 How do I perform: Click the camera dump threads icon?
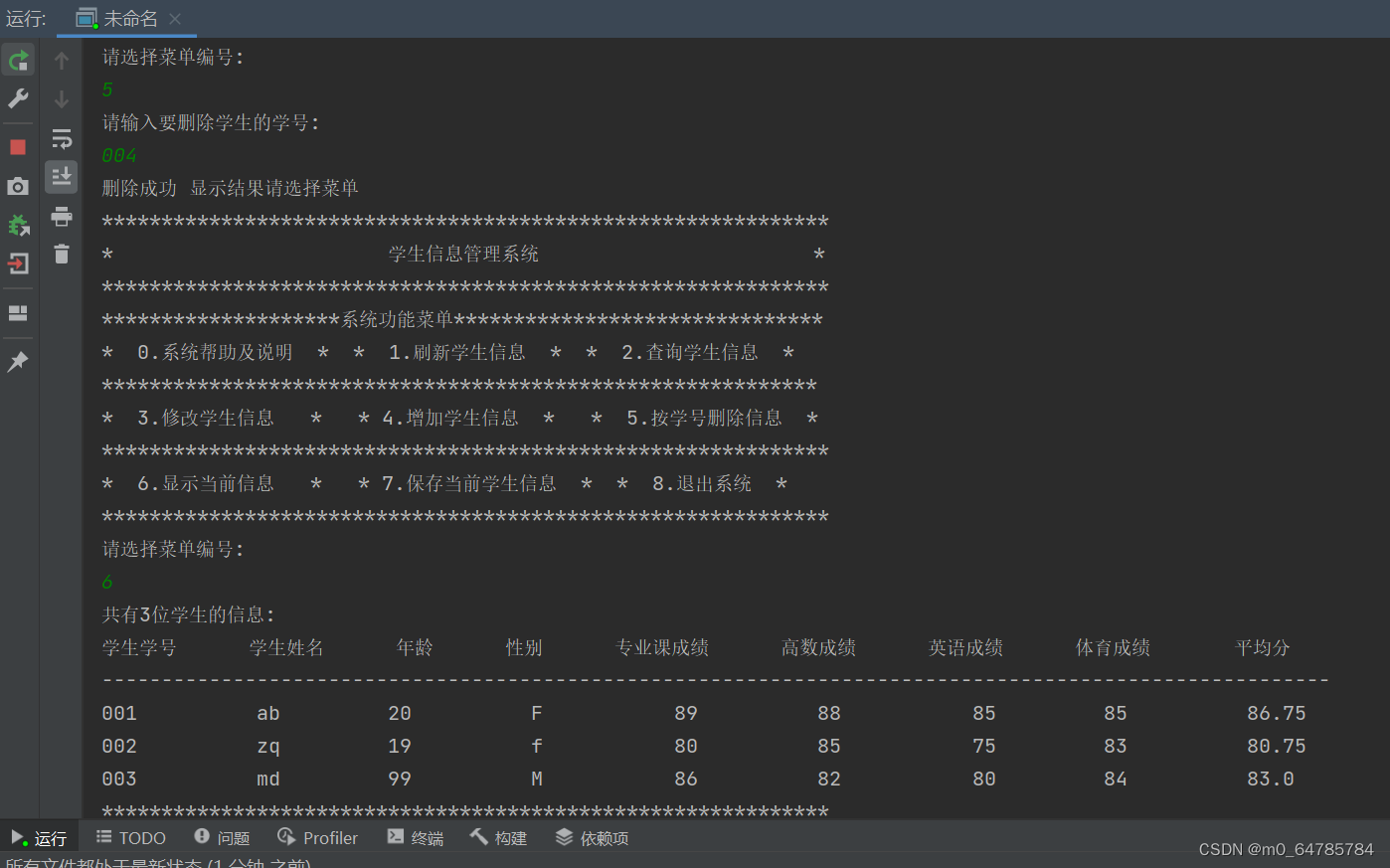pos(18,186)
